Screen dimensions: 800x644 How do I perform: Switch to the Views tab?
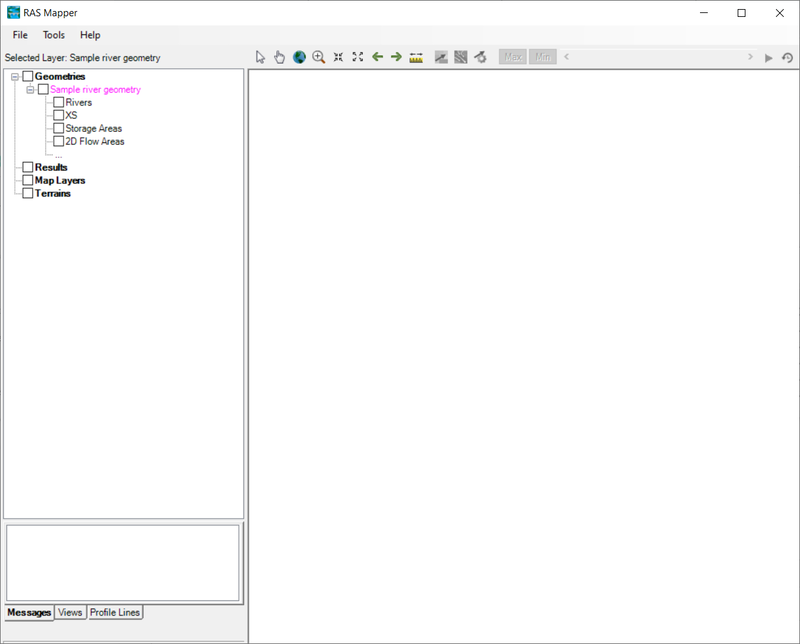point(70,612)
